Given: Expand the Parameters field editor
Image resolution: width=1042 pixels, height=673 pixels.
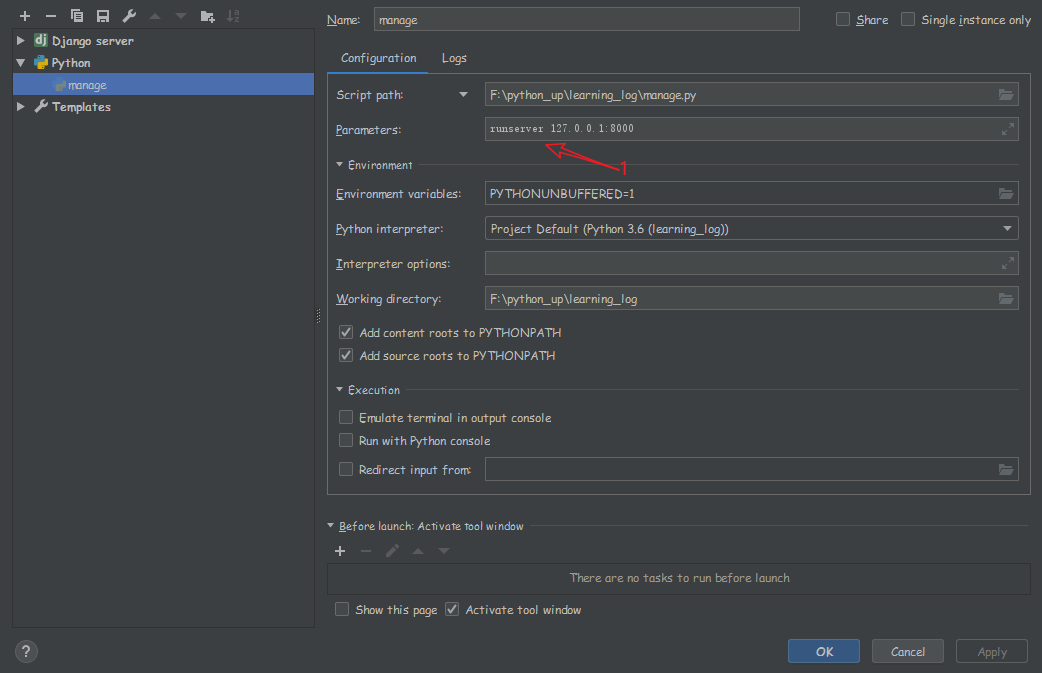Looking at the screenshot, I should [1008, 129].
